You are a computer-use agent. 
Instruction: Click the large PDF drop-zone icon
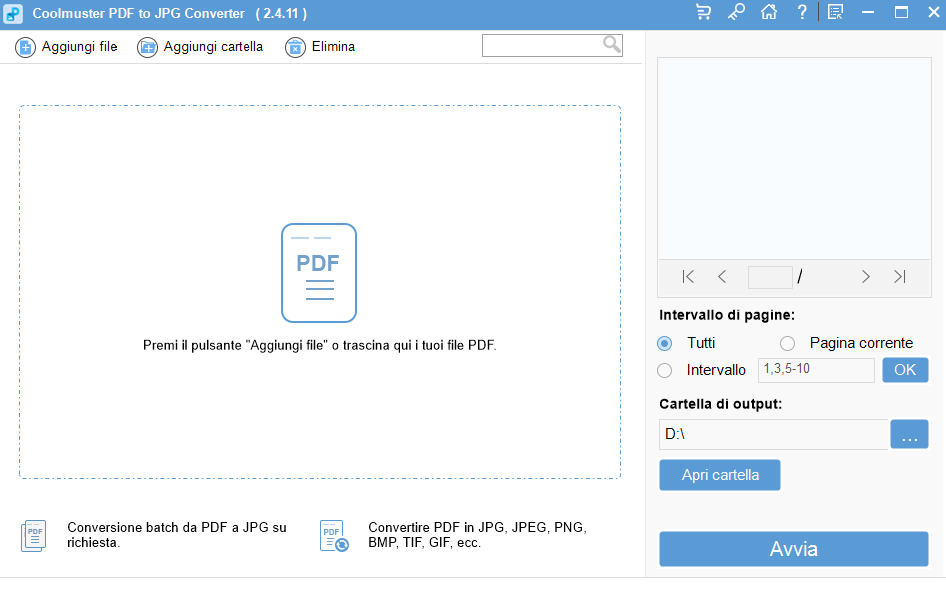(319, 273)
